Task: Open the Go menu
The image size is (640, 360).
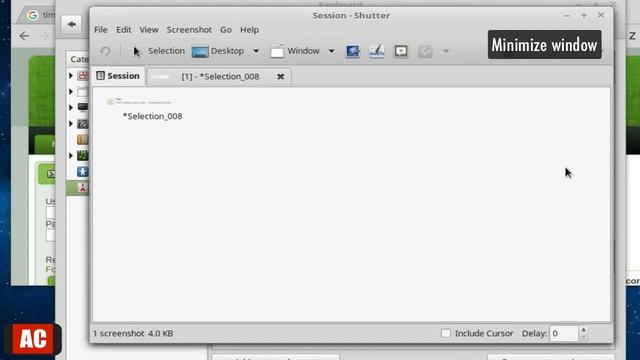Action: (226, 30)
